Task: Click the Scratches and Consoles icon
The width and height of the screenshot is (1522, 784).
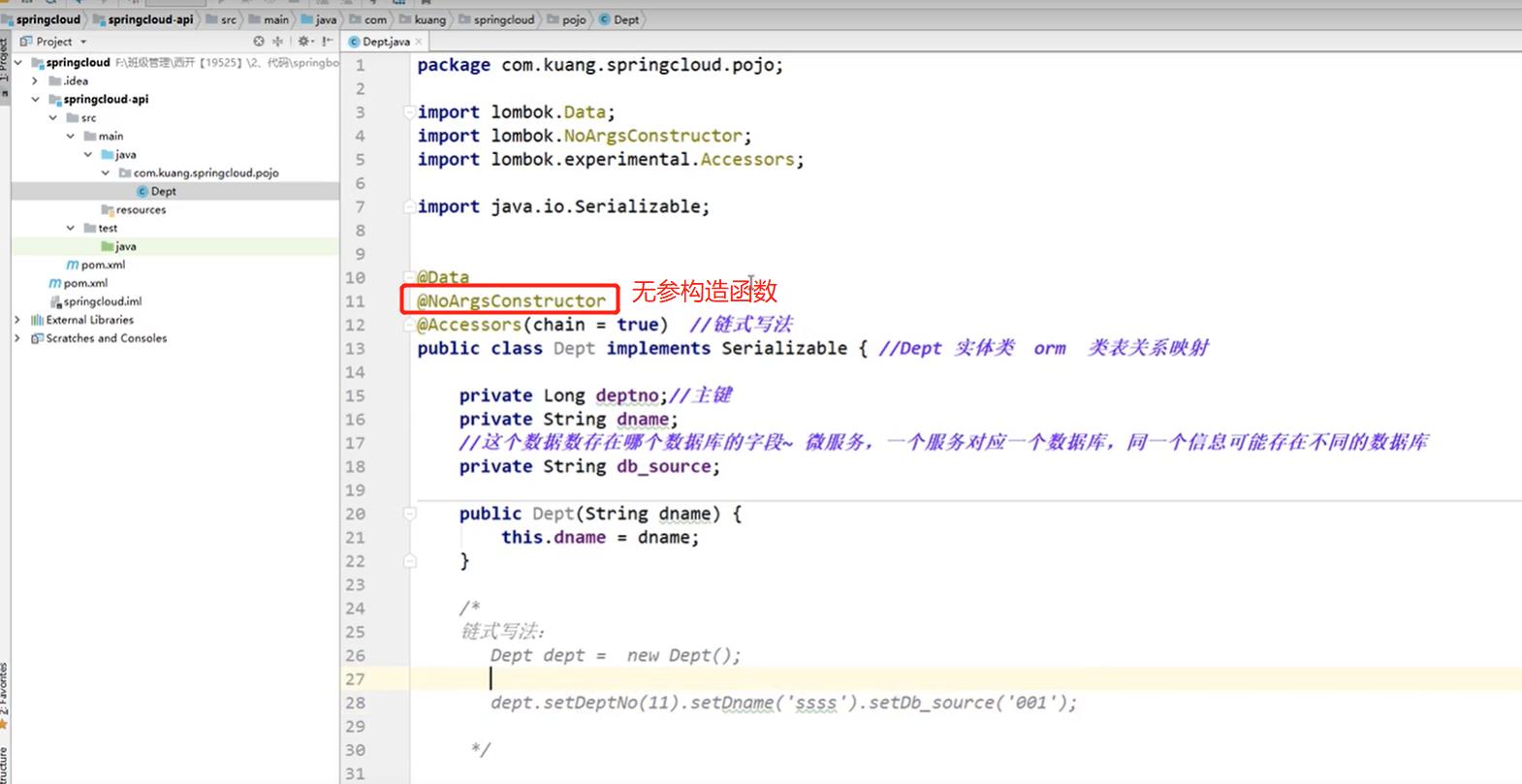Action: 37,338
